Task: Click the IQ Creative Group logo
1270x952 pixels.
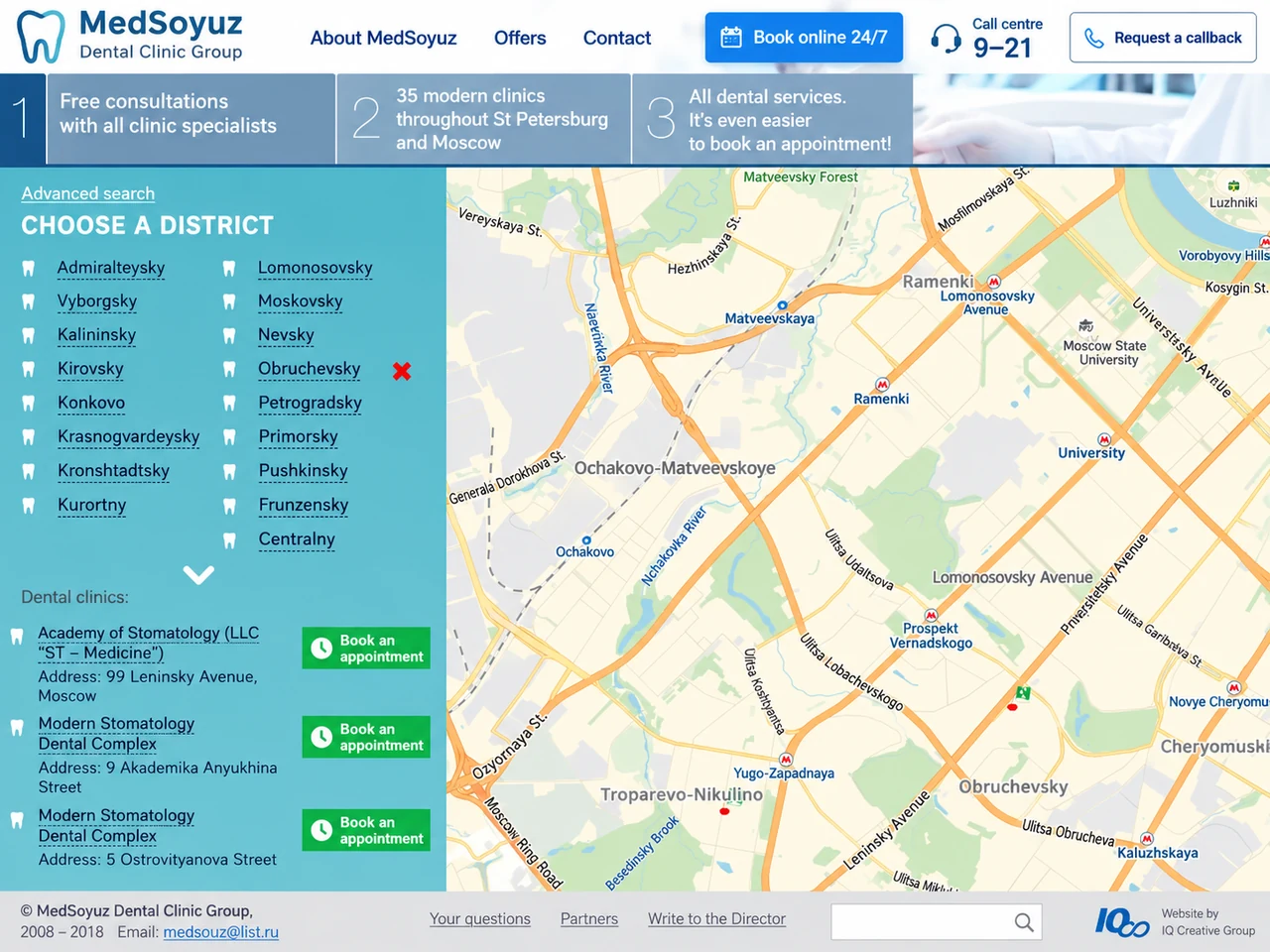Action: tap(1122, 922)
